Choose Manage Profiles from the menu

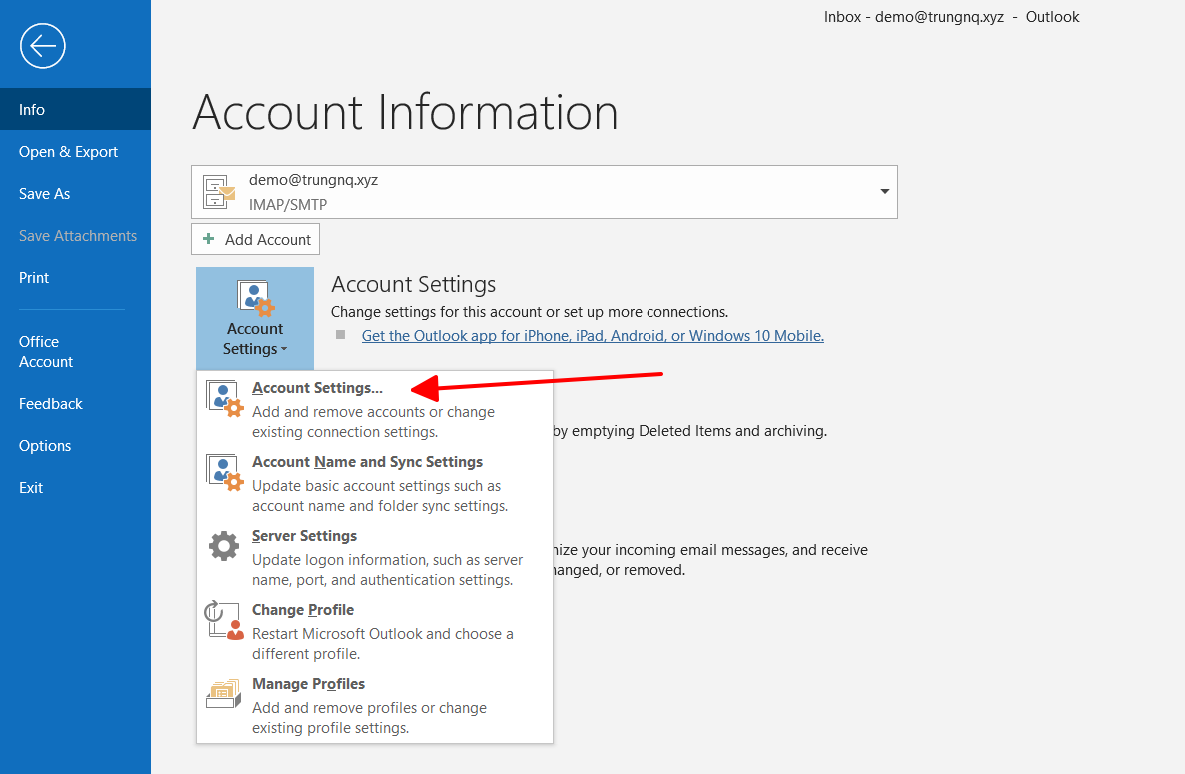tap(375, 705)
